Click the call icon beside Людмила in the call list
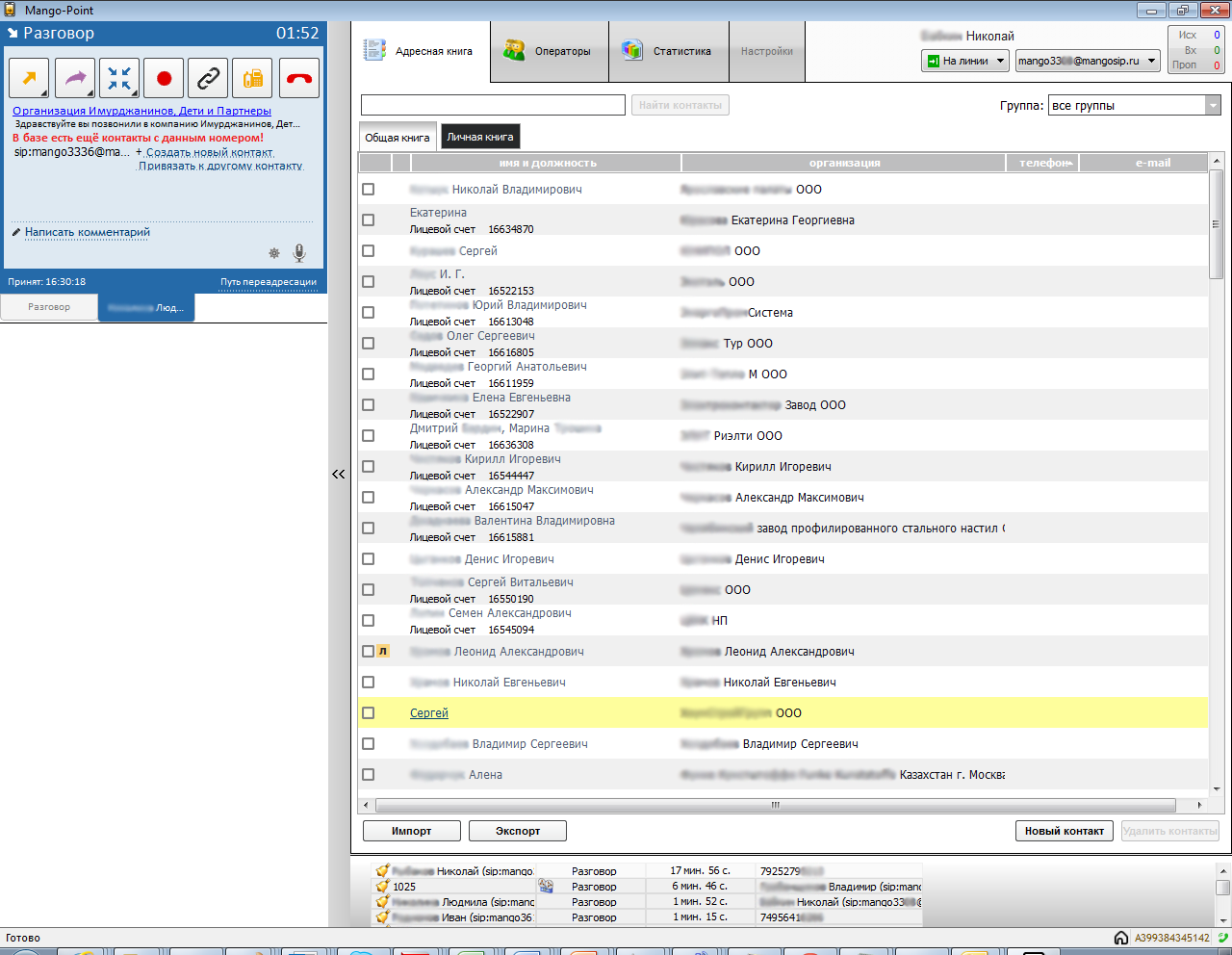Screen dimensions: 1232x955 pos(382,902)
